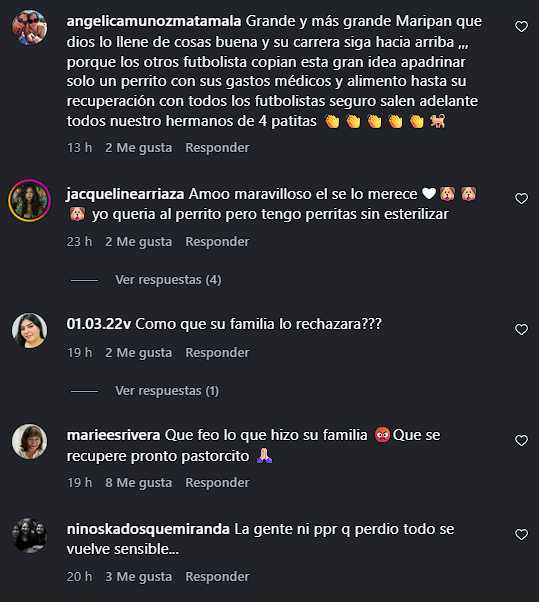The height and width of the screenshot is (602, 539).
Task: Tap heart icon on 01.03.22v's comment
Action: (521, 329)
